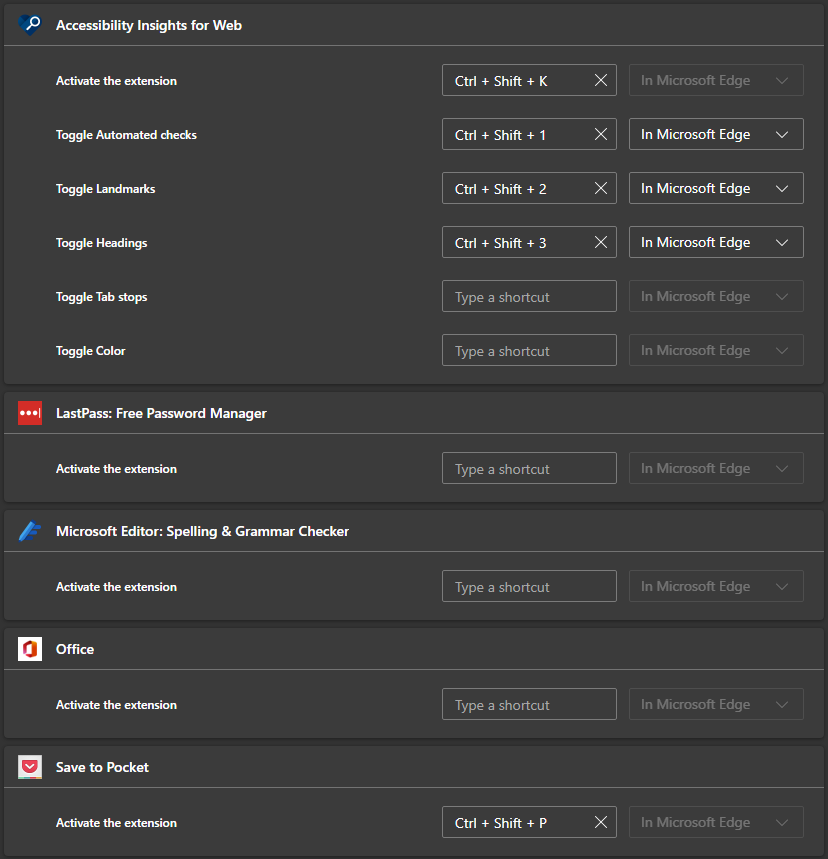828x859 pixels.
Task: Clear the Ctrl + Shift + 2 shortcut
Action: (601, 188)
